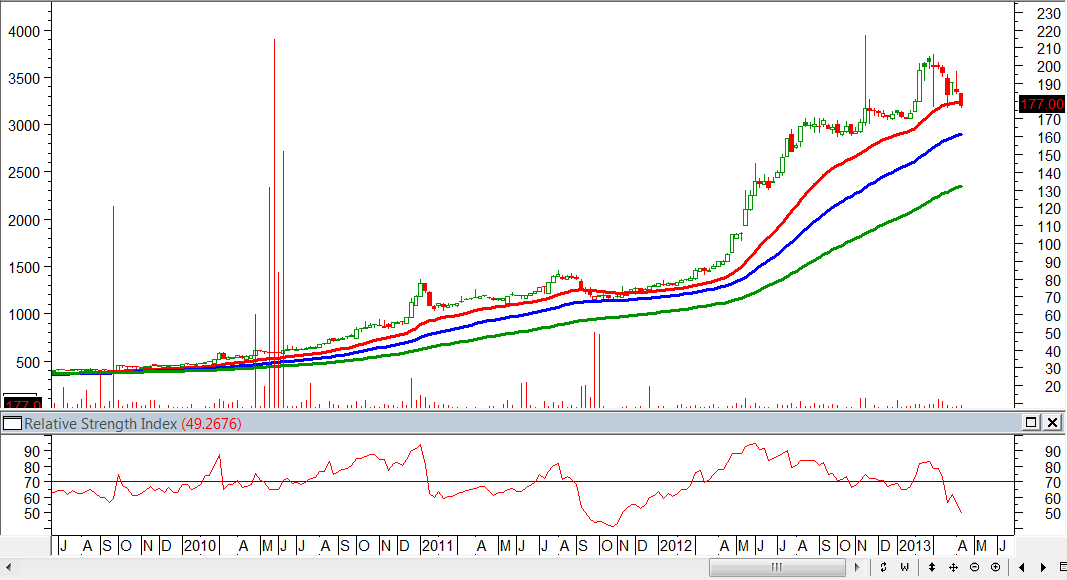The height and width of the screenshot is (580, 1068).
Task: Click the rescale/refresh chart icon
Action: (883, 567)
